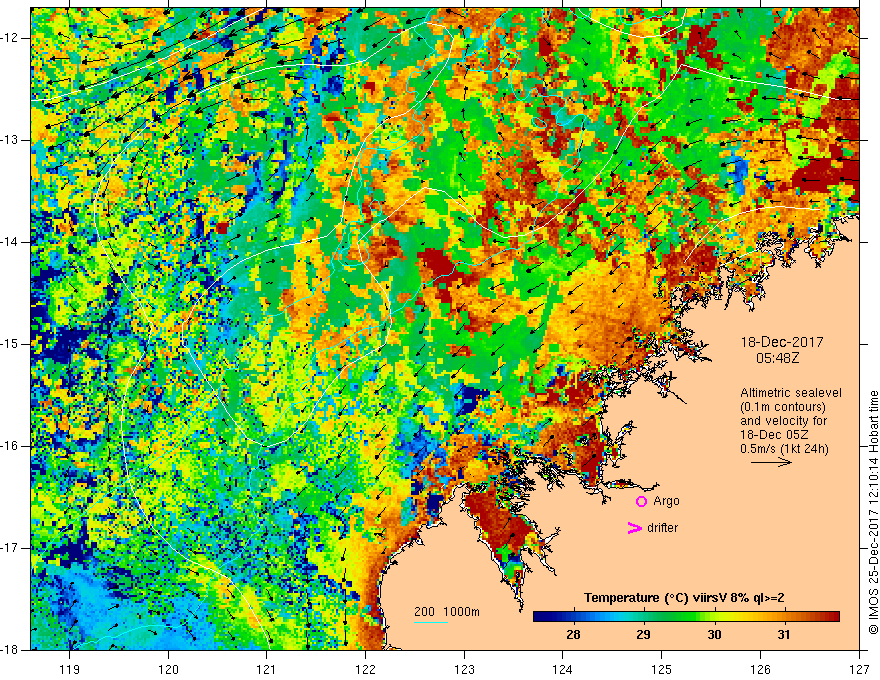Click latitude axis label '-17'
The height and width of the screenshot is (680, 880).
tap(11, 548)
